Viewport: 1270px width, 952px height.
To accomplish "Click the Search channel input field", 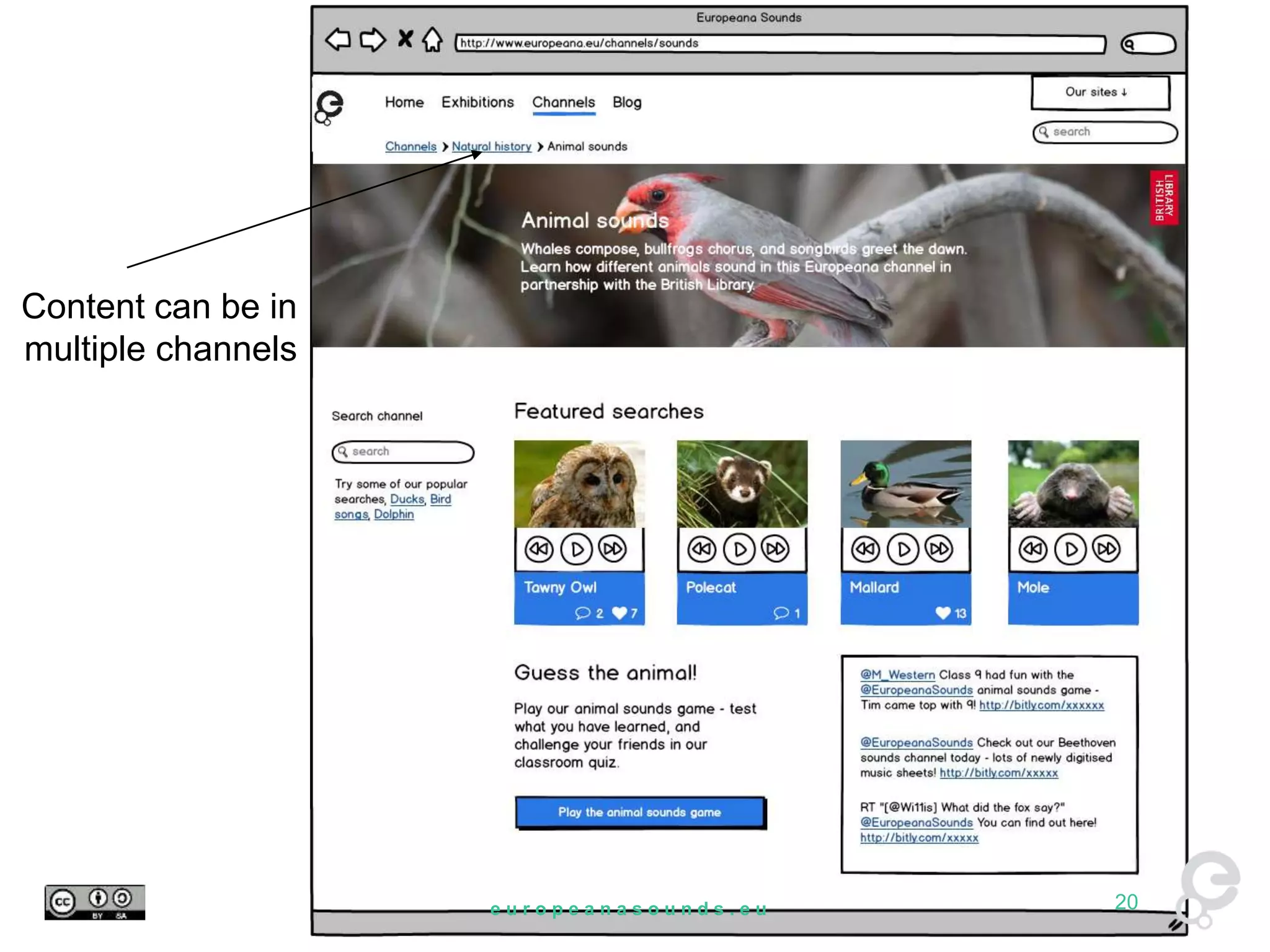I will click(403, 452).
